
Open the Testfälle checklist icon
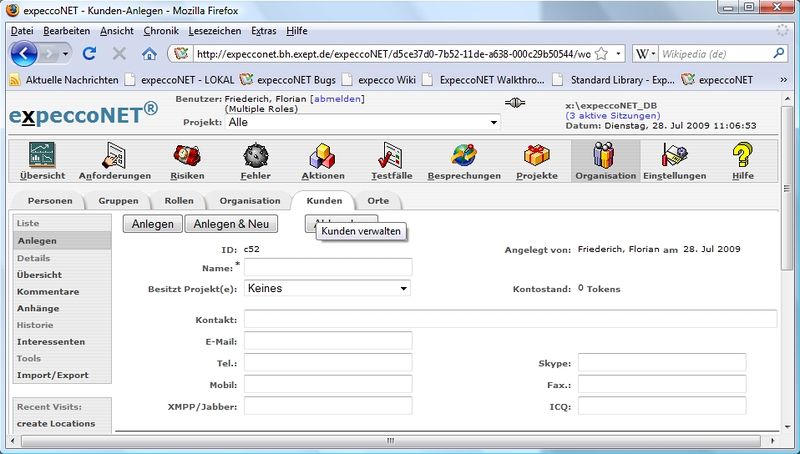click(x=391, y=156)
